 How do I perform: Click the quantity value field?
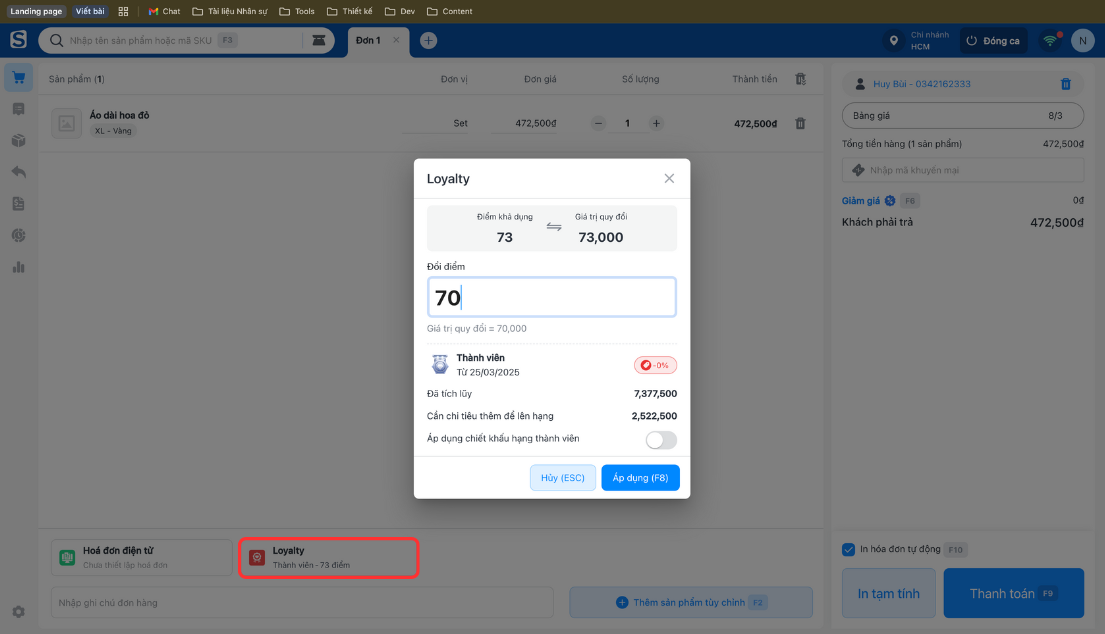point(627,123)
